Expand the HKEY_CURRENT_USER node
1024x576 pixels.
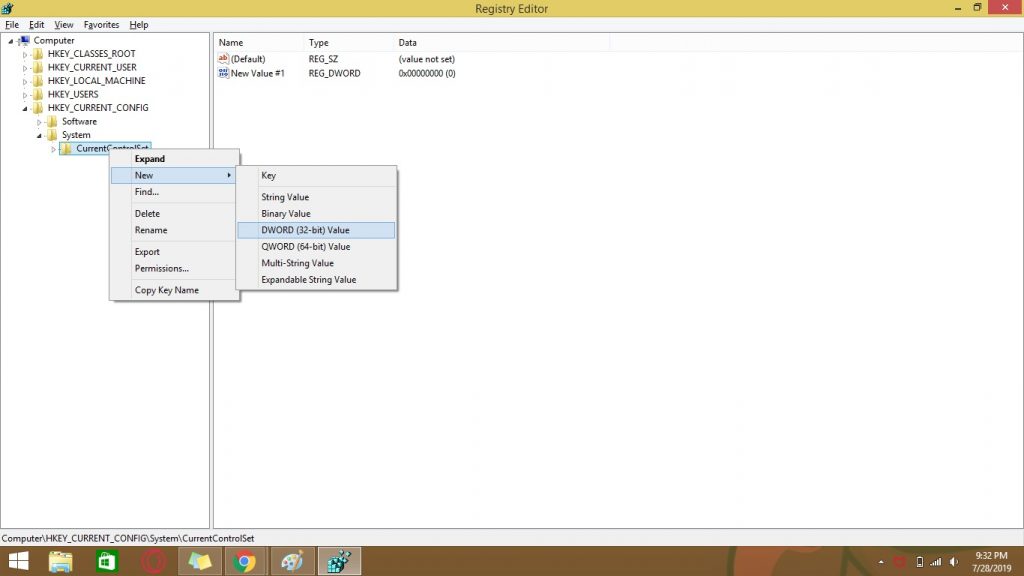tap(25, 68)
